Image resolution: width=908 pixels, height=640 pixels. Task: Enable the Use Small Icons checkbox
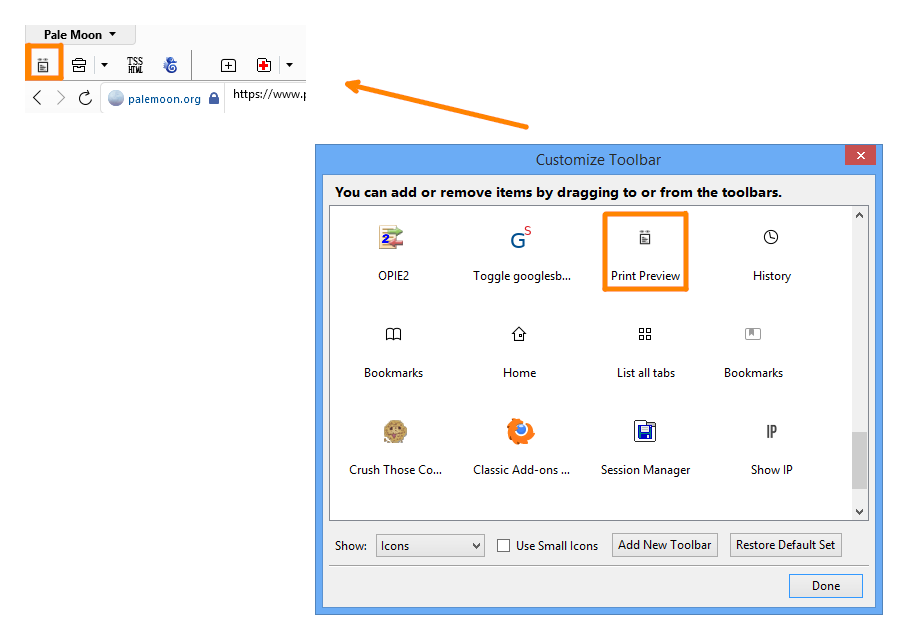504,546
